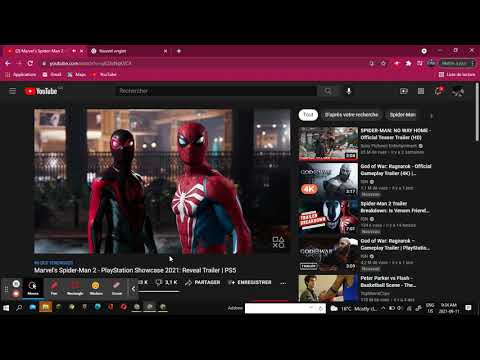Click the PARTAGER share button

pos(203,282)
